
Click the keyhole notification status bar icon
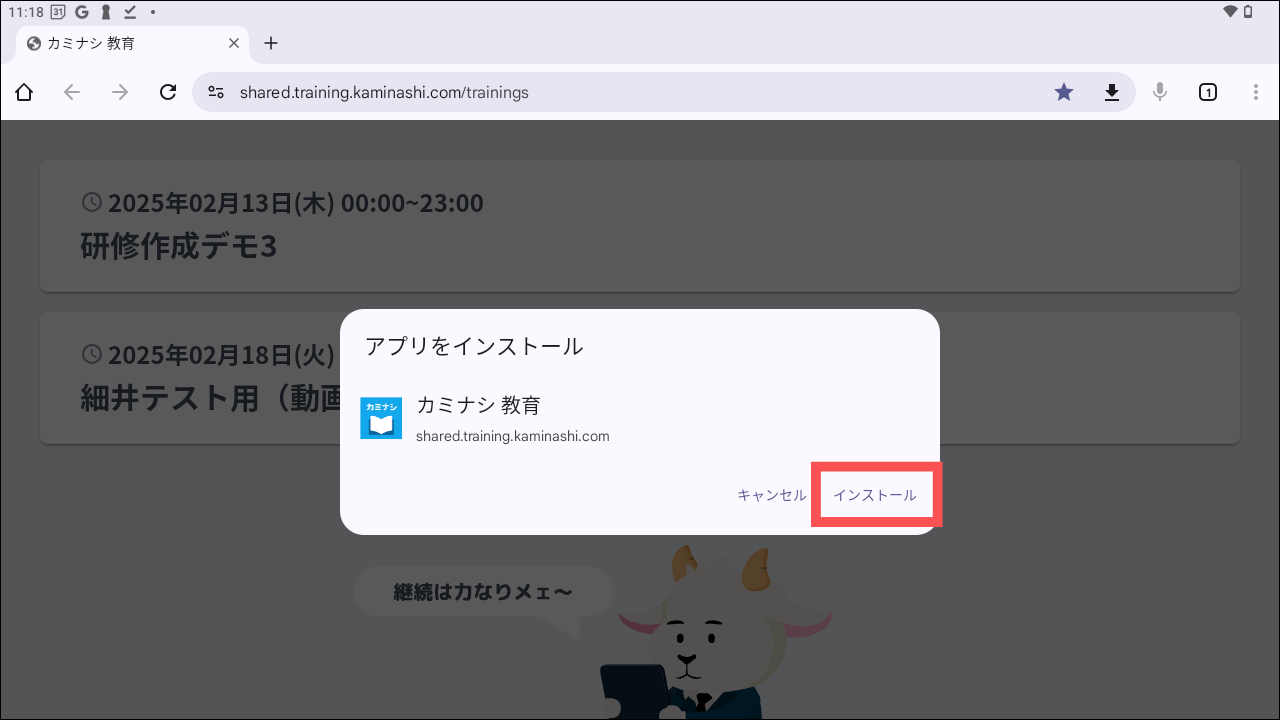click(105, 12)
